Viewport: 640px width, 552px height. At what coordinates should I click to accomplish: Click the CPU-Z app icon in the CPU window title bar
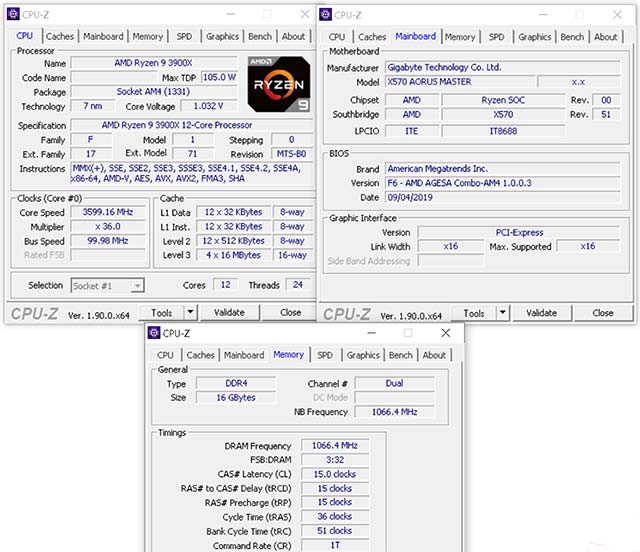[13, 14]
